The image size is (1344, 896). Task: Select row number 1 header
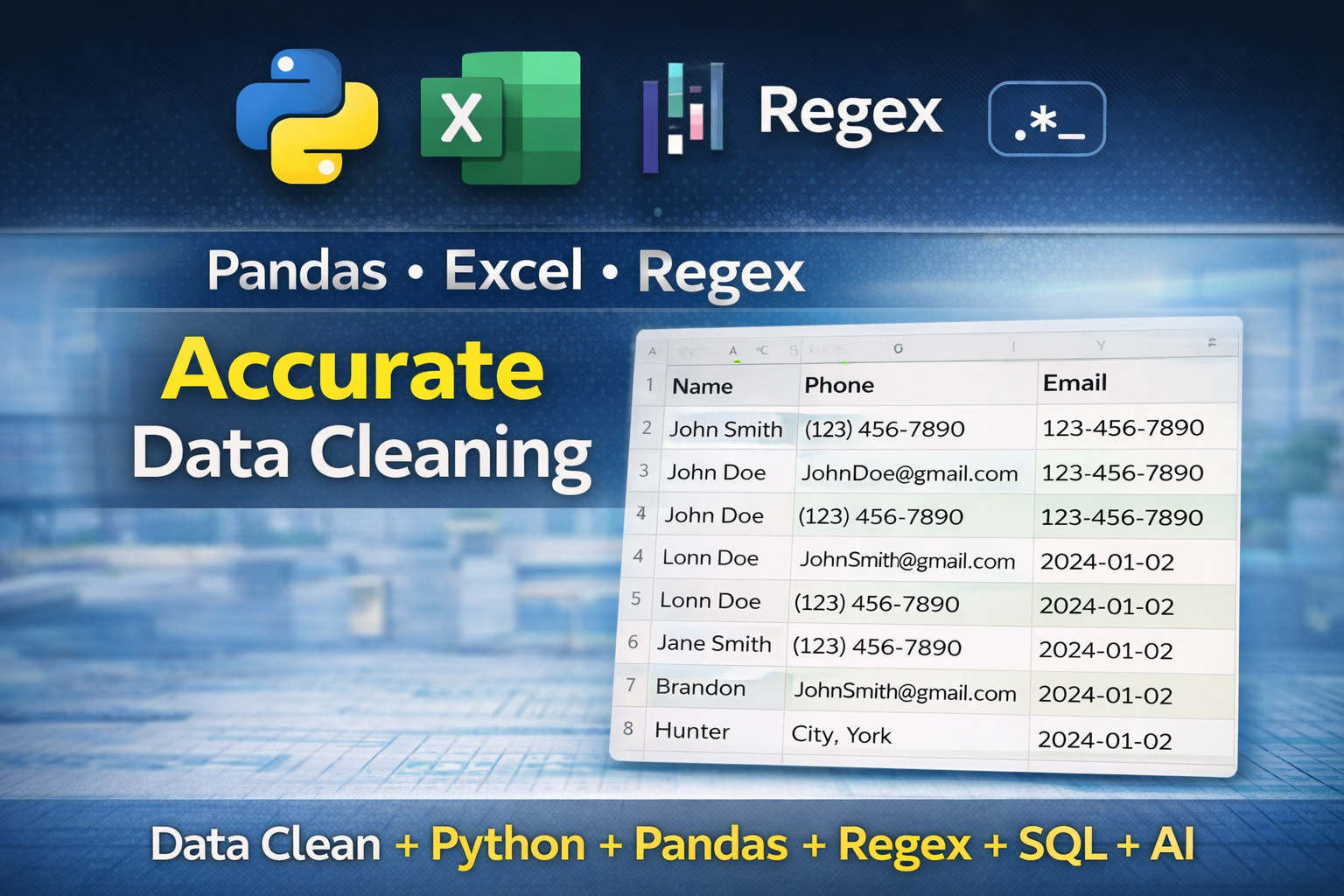click(x=649, y=385)
